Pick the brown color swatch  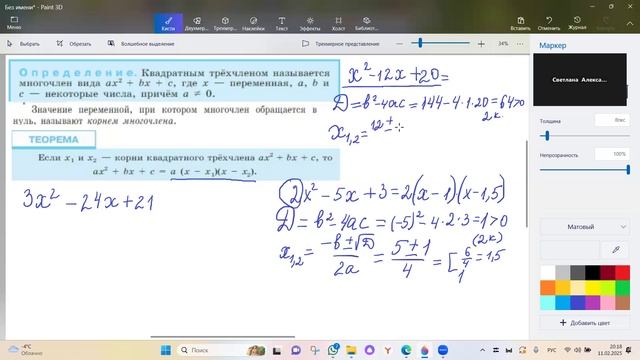(622, 302)
